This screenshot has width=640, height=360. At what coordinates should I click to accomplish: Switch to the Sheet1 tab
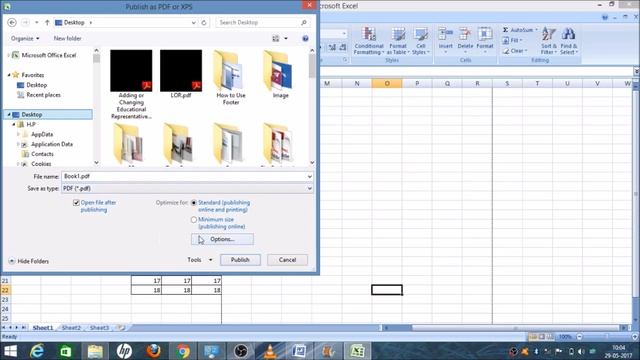[x=42, y=327]
